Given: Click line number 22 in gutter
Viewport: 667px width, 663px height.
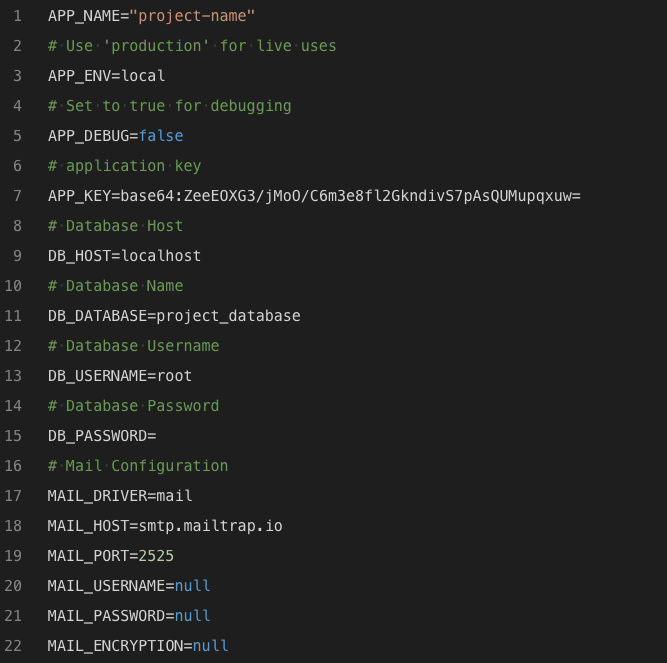Looking at the screenshot, I should (13, 646).
